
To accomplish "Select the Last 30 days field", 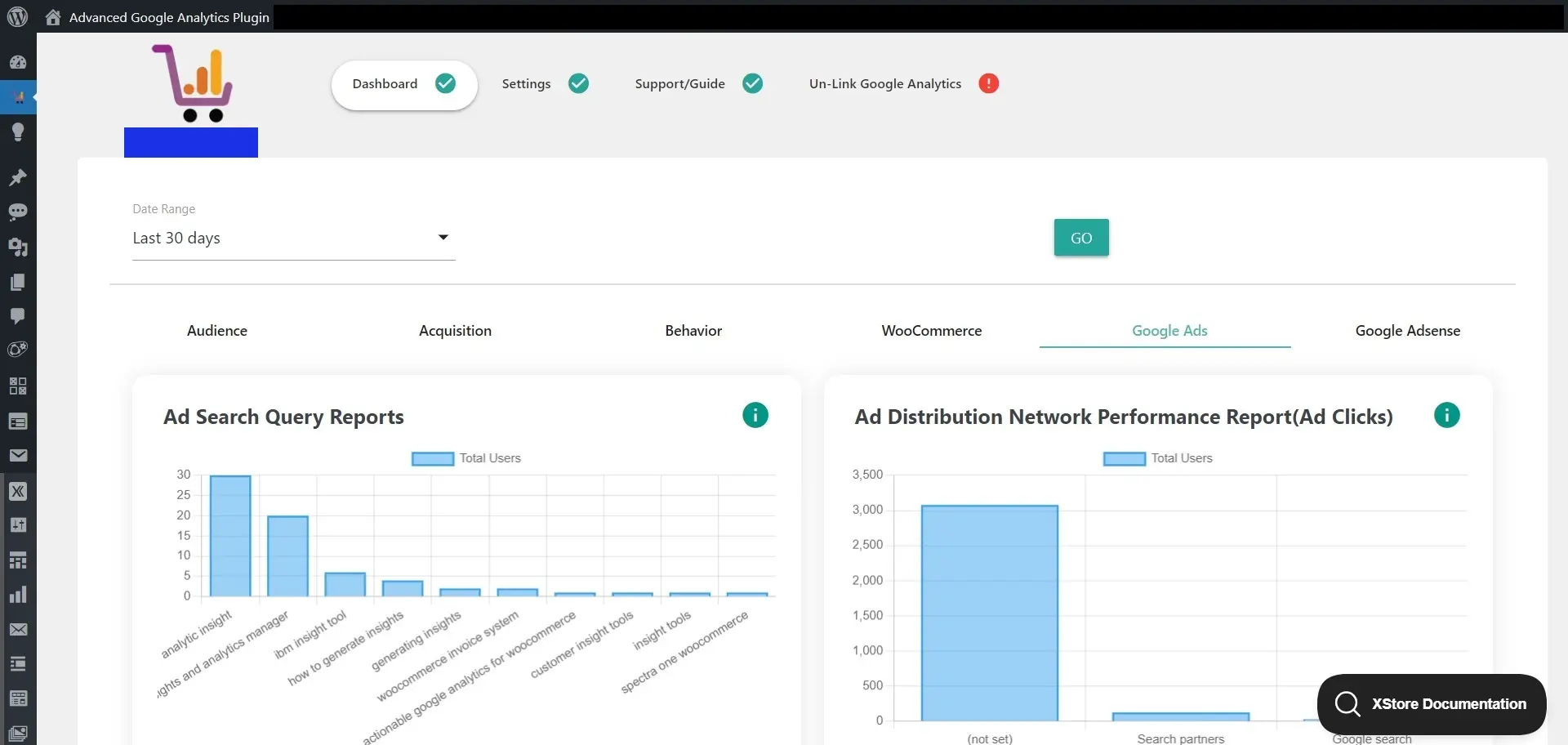I will click(x=294, y=239).
